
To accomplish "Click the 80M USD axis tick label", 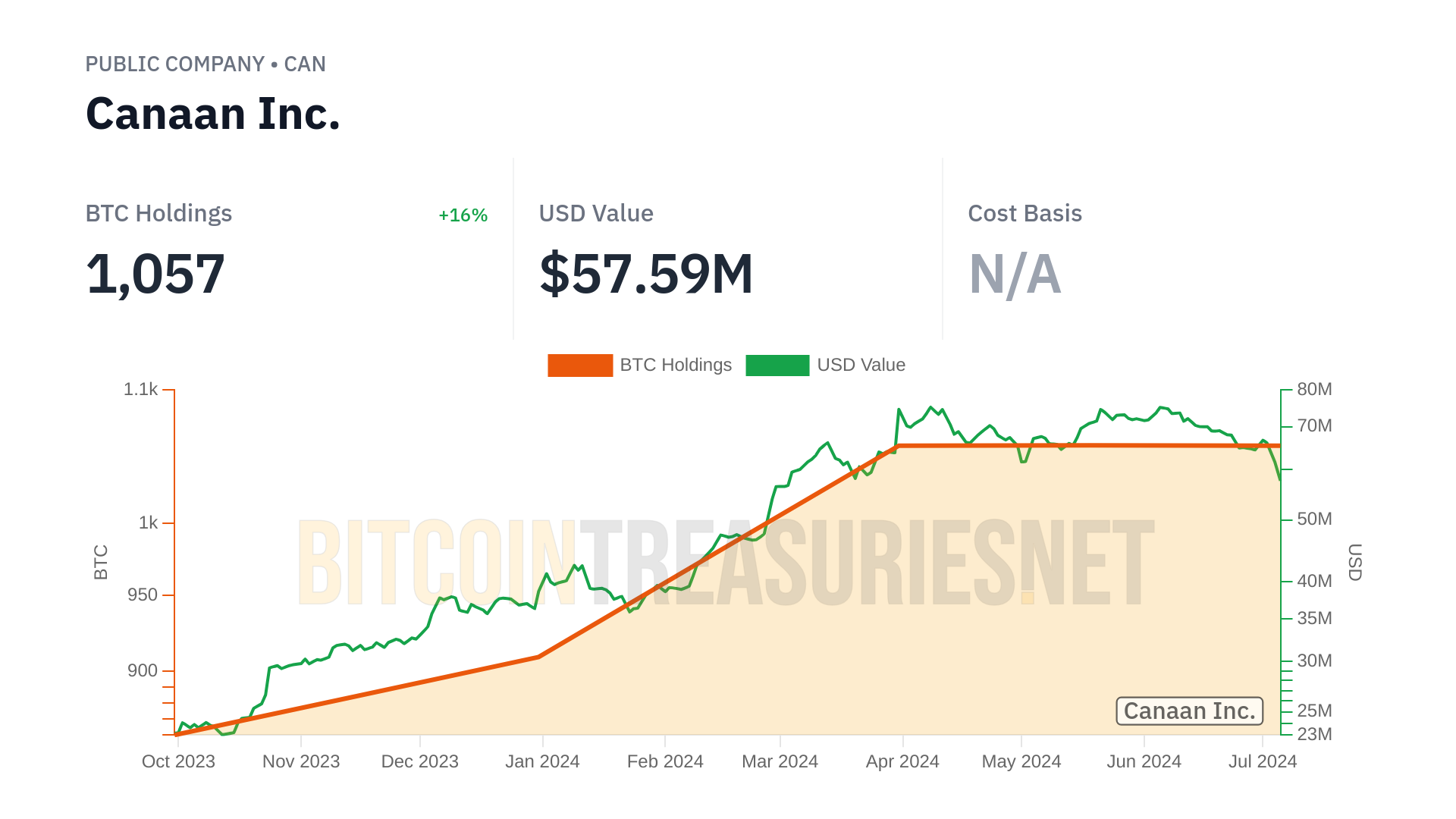I will tap(1314, 390).
